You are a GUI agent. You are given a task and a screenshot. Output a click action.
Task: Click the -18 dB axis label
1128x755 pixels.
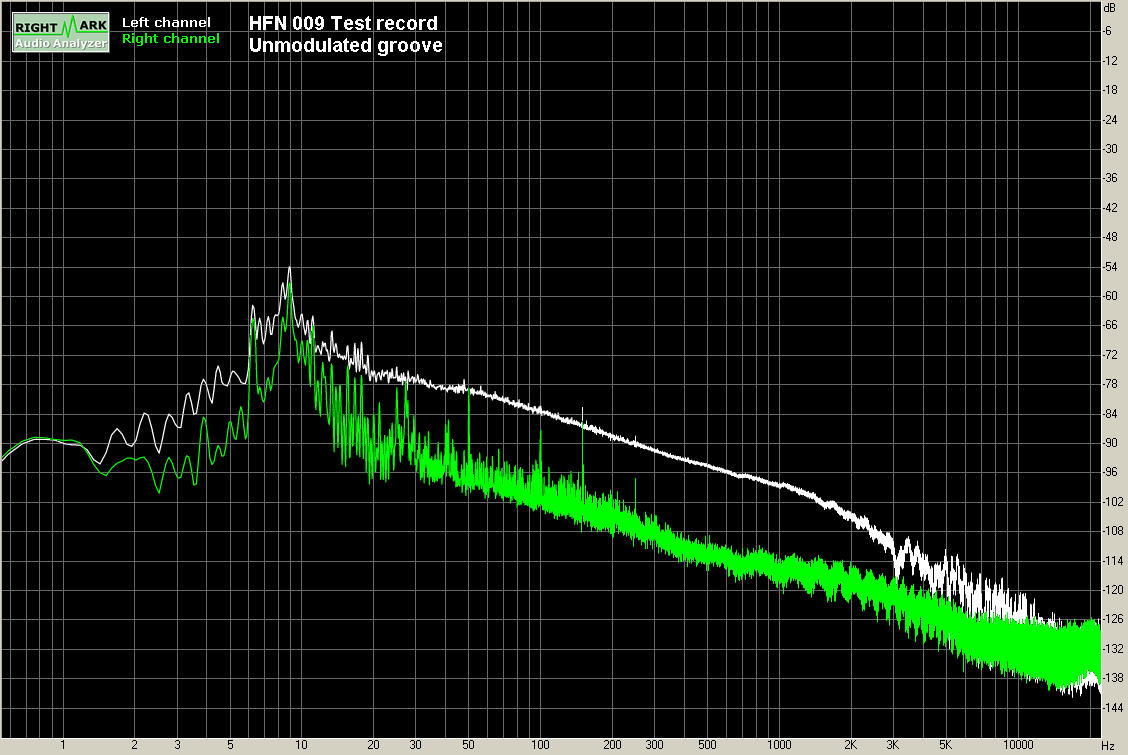coord(1110,90)
